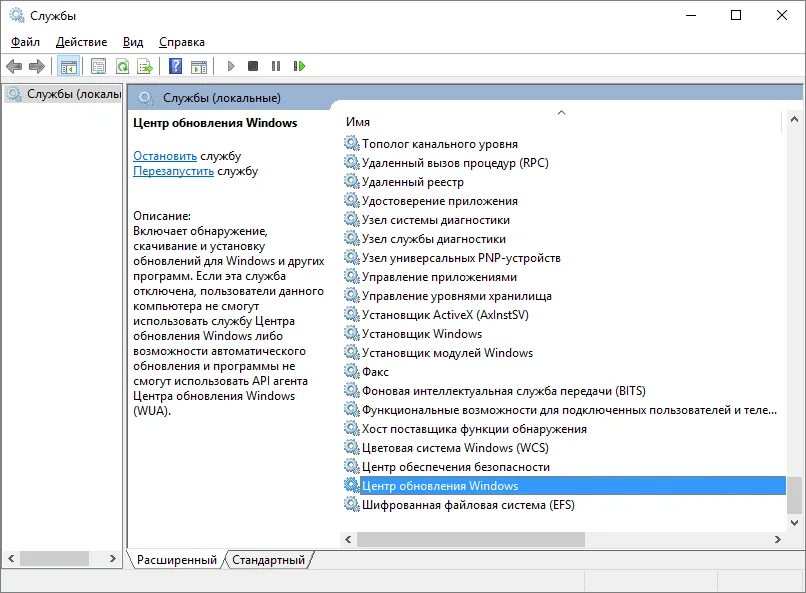Click services list horizontal scroll left arrow
Image resolution: width=806 pixels, height=593 pixels.
pos(348,539)
